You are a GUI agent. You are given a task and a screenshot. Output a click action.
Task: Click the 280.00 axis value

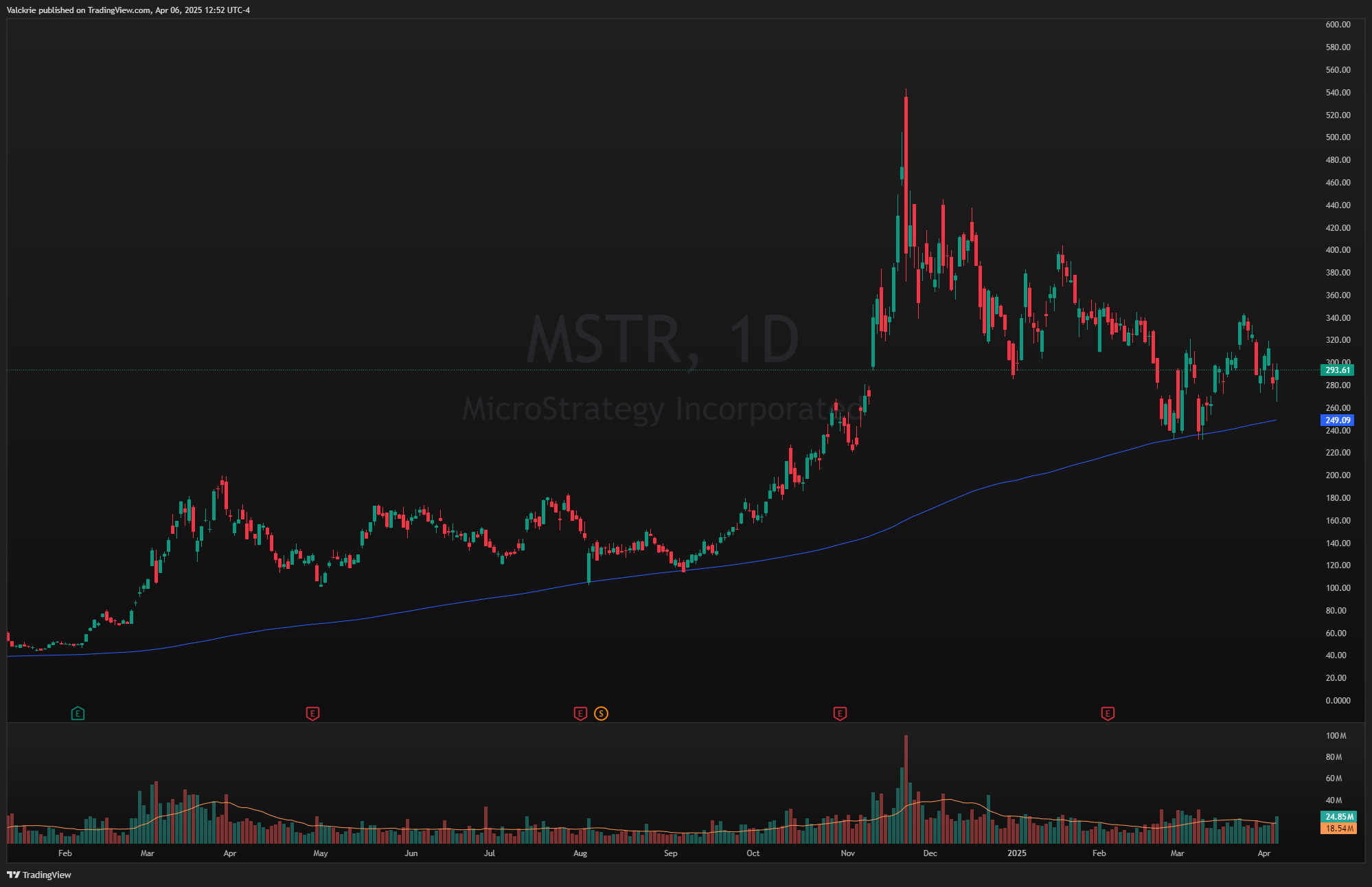[1338, 385]
